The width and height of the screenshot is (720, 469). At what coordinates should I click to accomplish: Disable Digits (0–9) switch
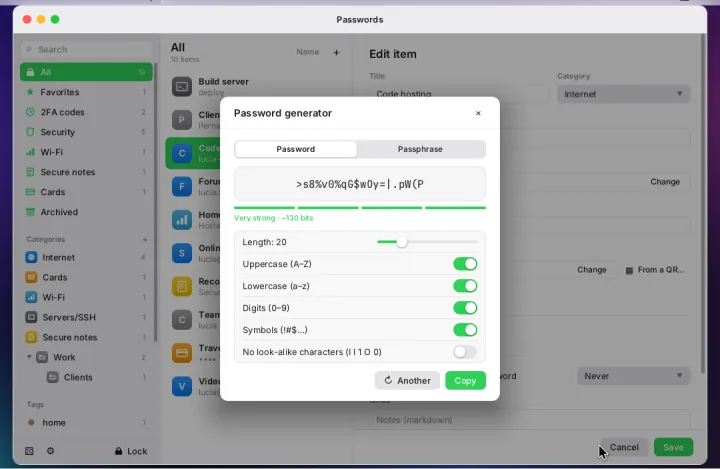(x=465, y=308)
